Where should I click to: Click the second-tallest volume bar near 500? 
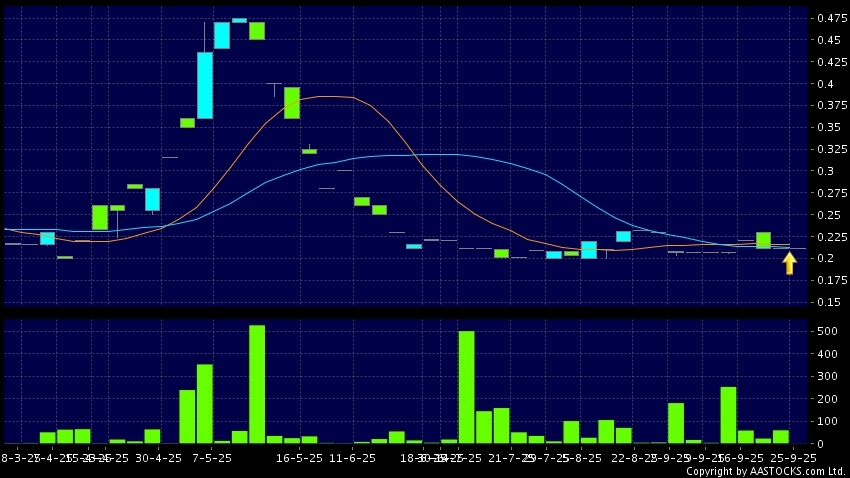(466, 387)
